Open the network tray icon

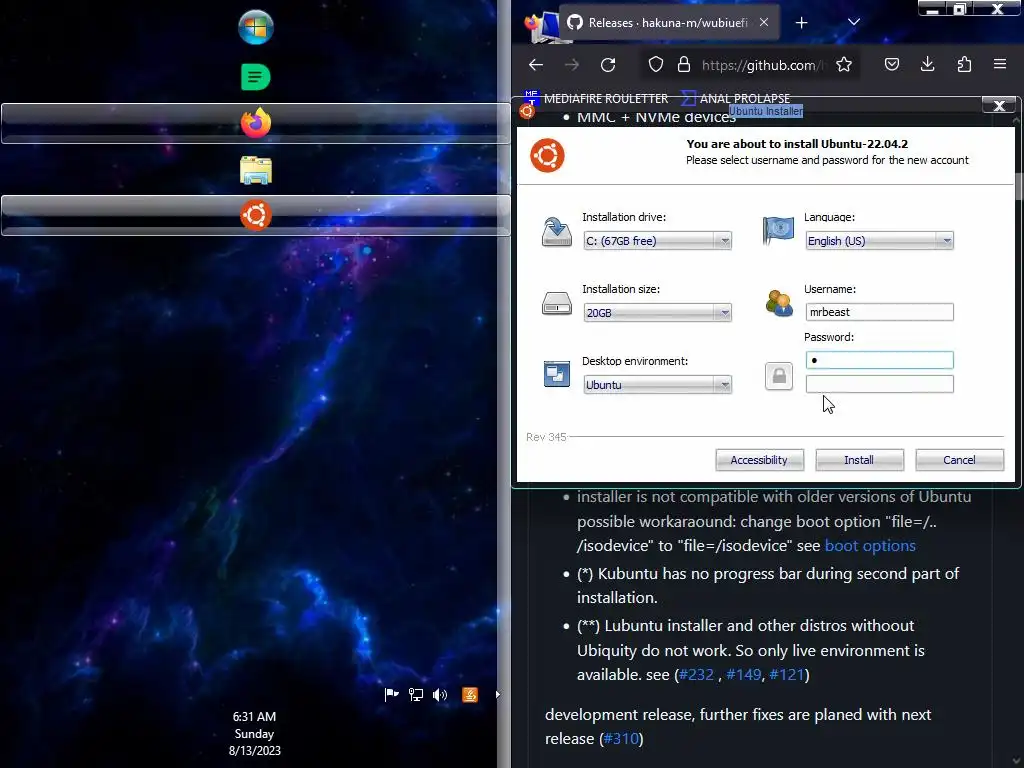pyautogui.click(x=415, y=694)
